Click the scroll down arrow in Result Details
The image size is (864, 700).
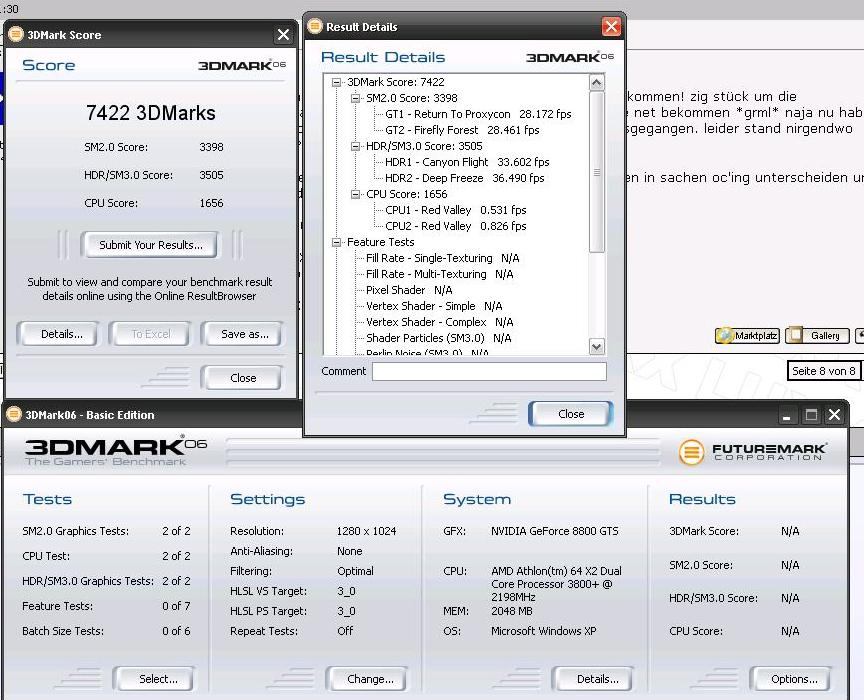tap(597, 346)
